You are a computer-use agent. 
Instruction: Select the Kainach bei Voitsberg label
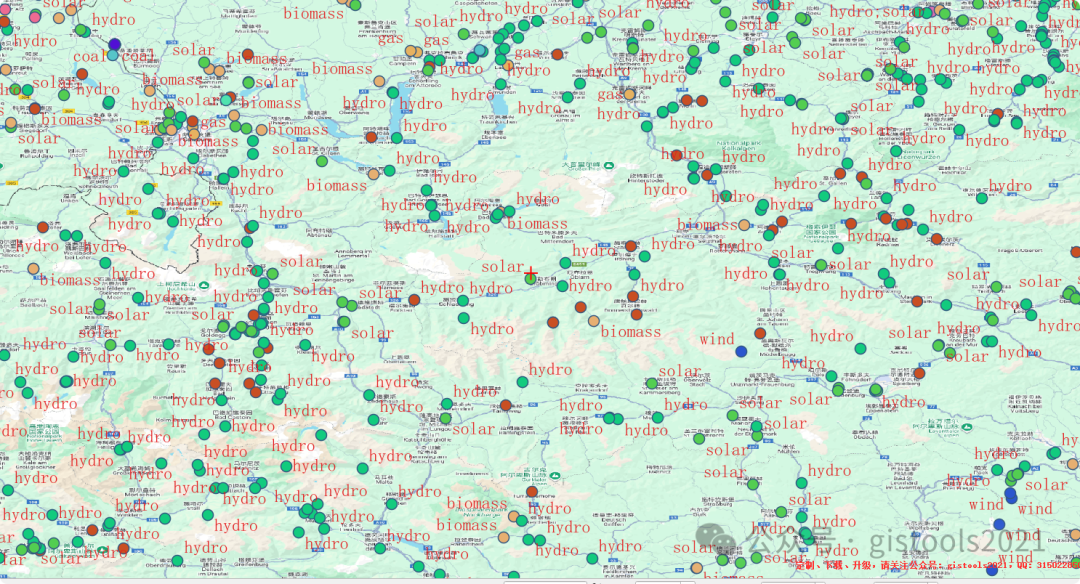[1025, 403]
